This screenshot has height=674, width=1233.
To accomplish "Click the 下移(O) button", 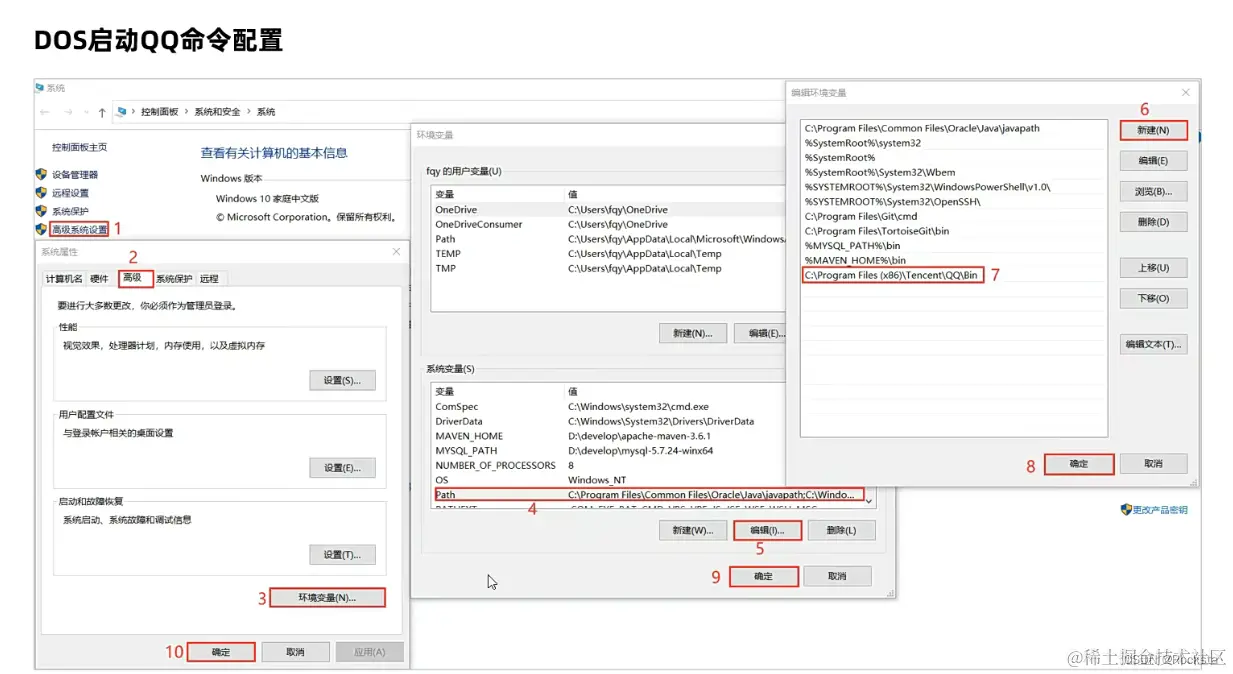I will click(x=1153, y=298).
